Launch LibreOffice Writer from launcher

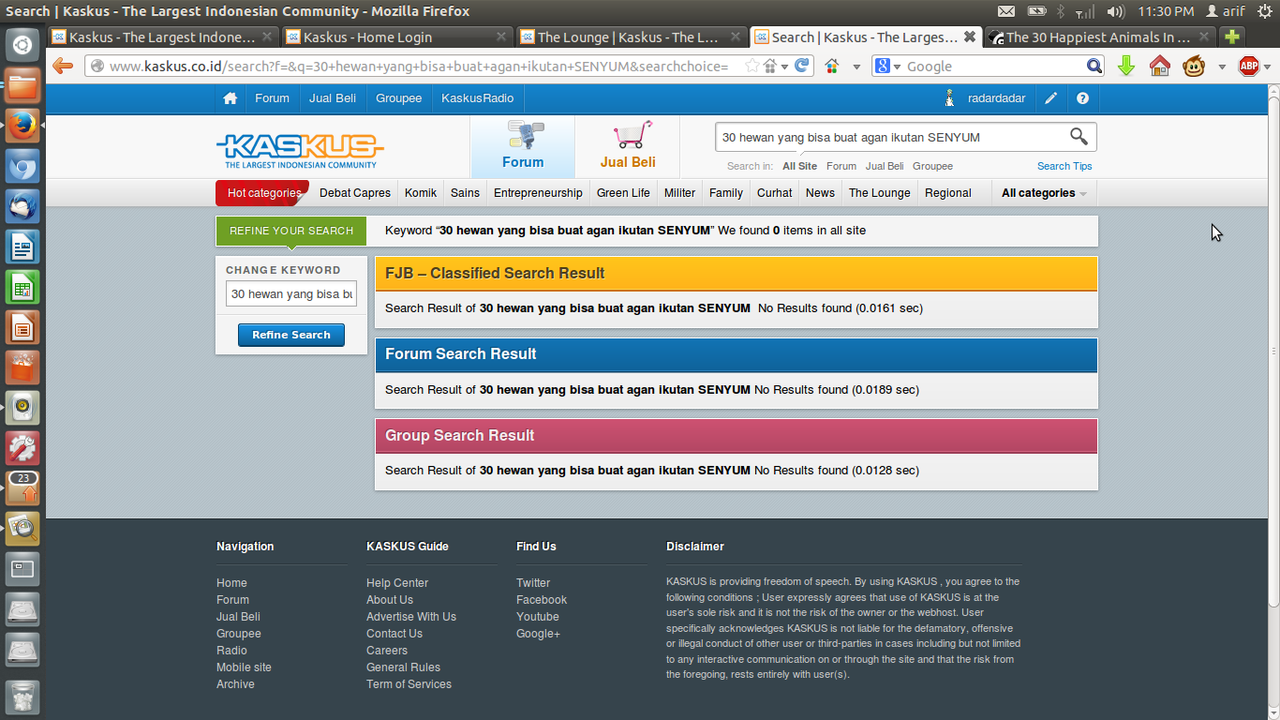pos(23,246)
